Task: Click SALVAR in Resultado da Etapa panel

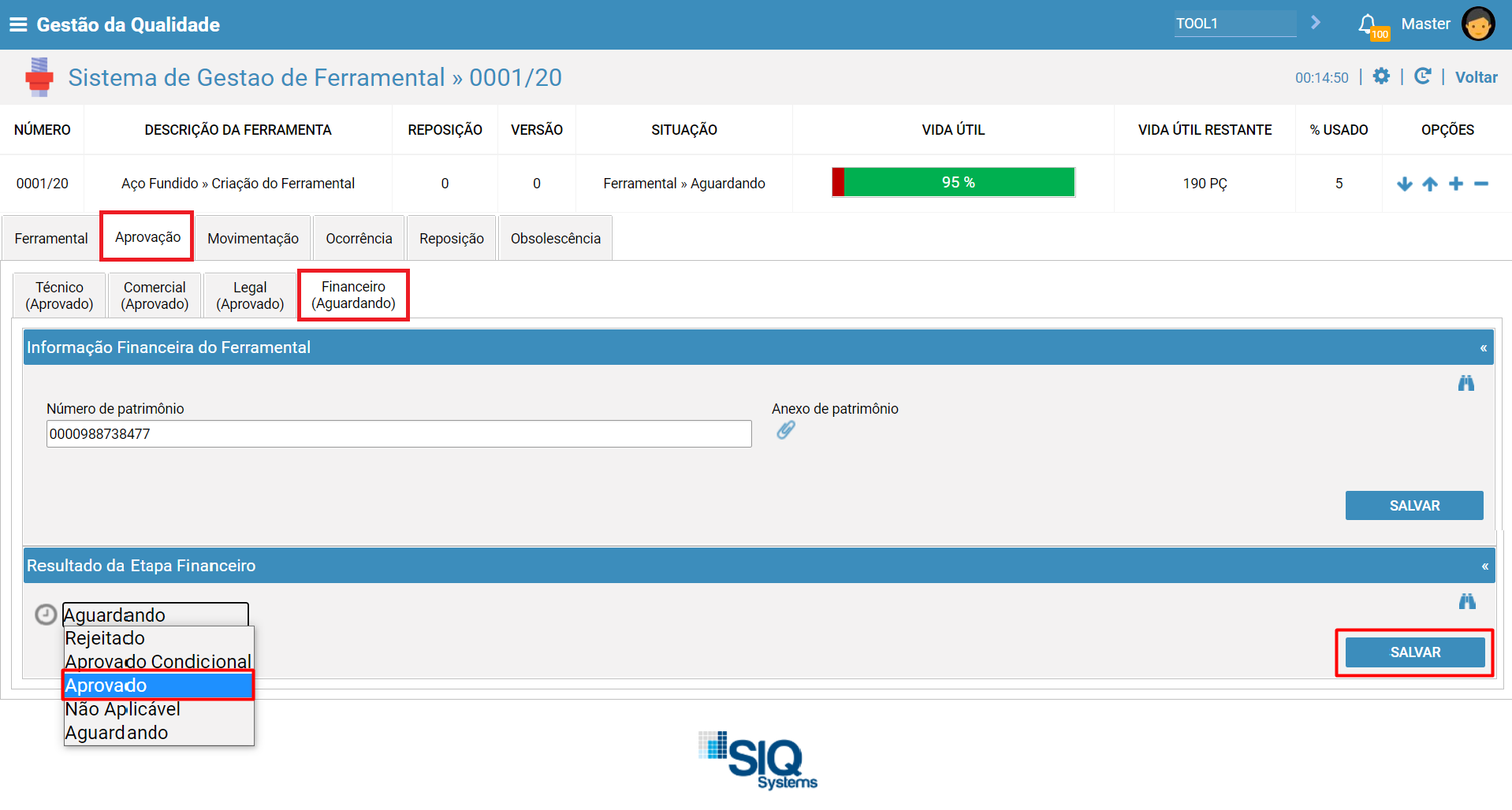Action: point(1415,652)
